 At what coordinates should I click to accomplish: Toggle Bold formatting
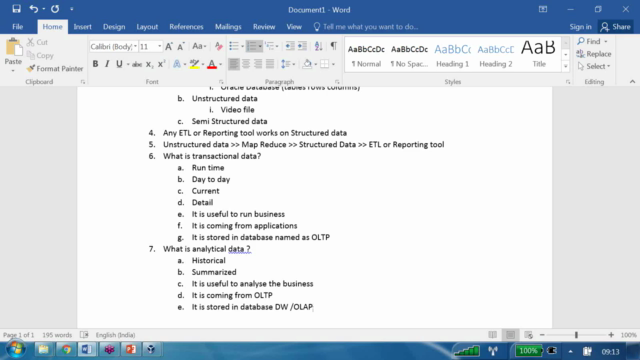(x=95, y=64)
